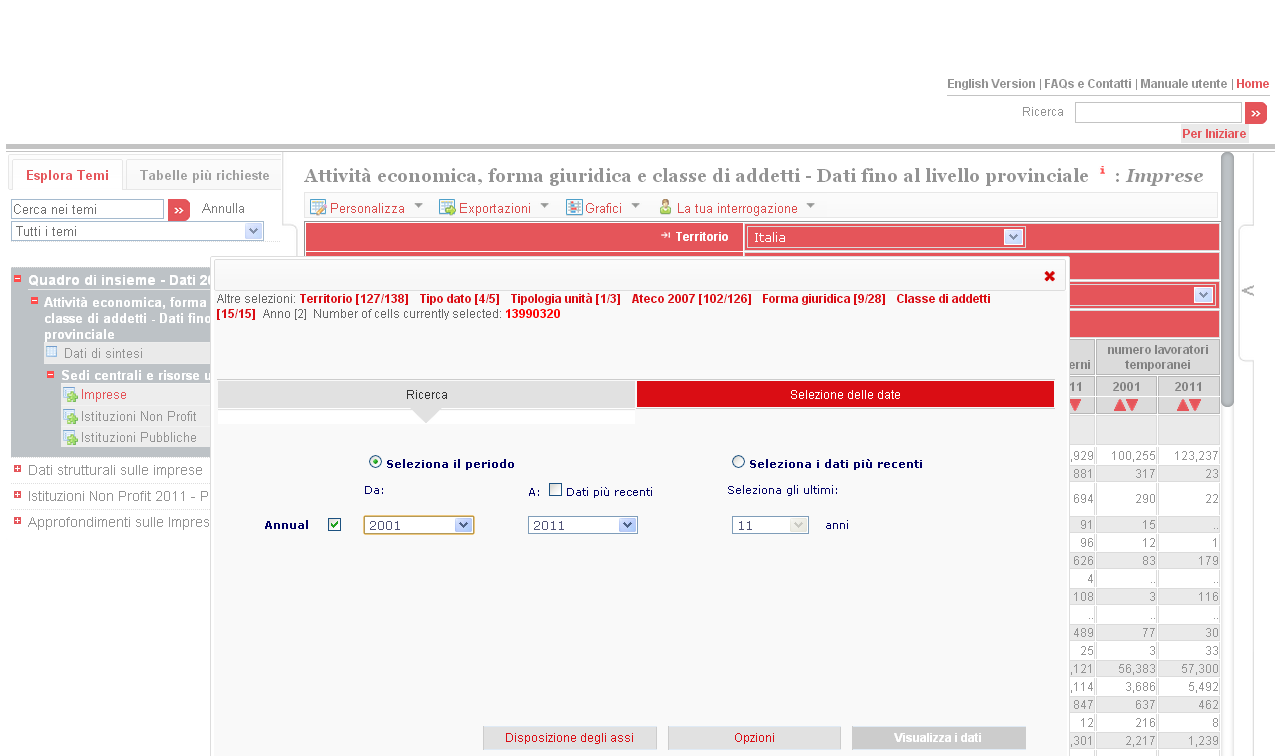
Task: Click the sort arrows under the last 2011 column
Action: coord(1189,405)
